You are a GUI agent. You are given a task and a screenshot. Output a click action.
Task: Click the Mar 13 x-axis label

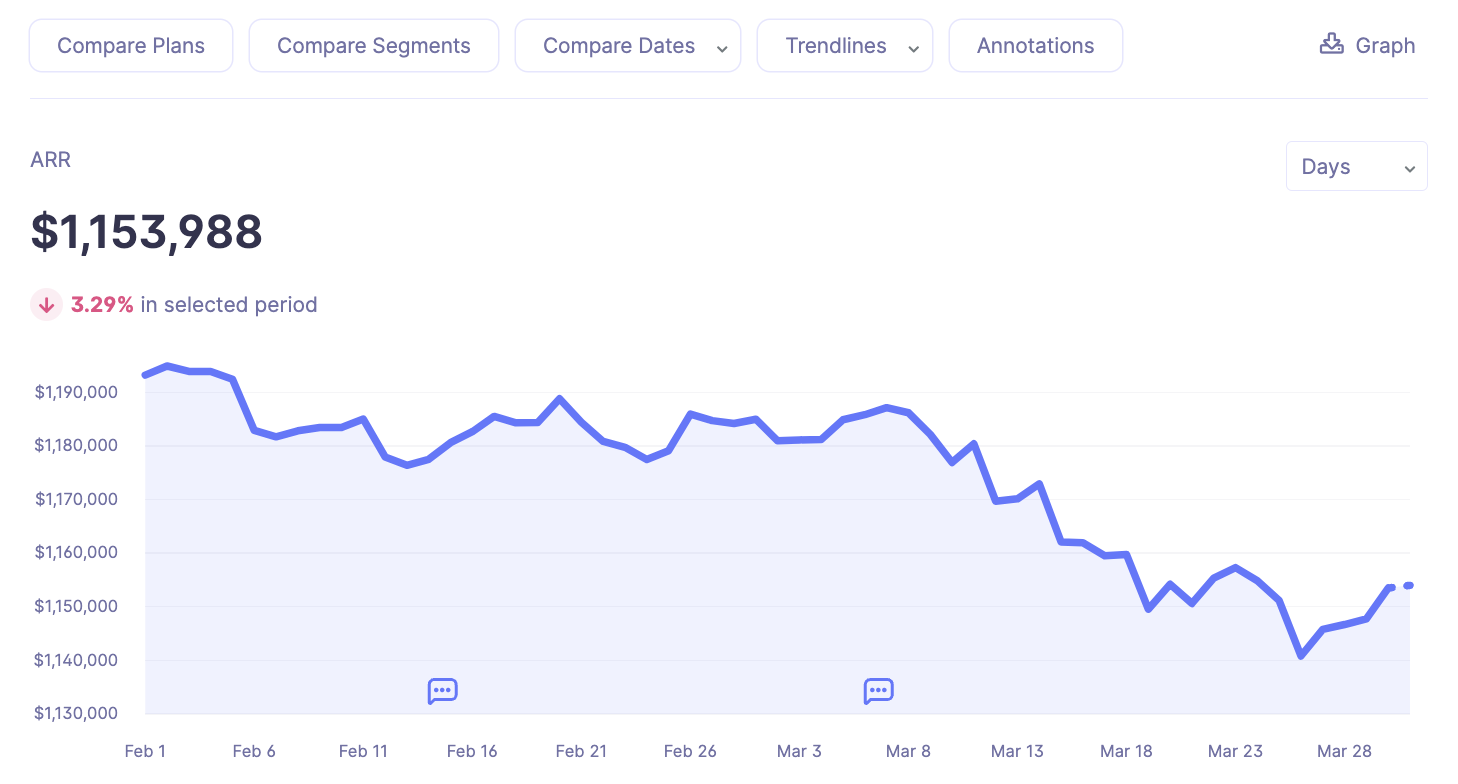tap(1017, 751)
